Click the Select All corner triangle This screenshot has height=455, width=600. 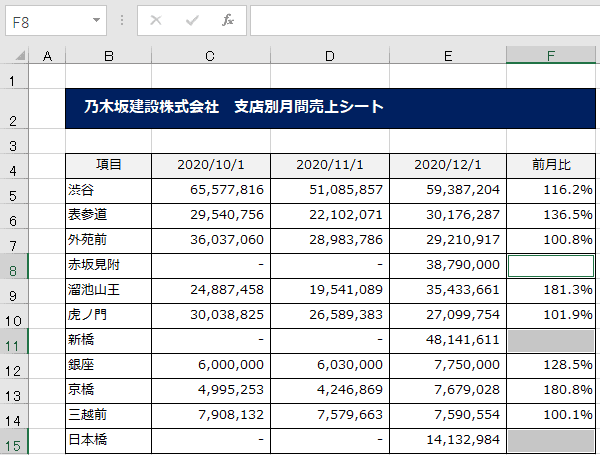20,55
